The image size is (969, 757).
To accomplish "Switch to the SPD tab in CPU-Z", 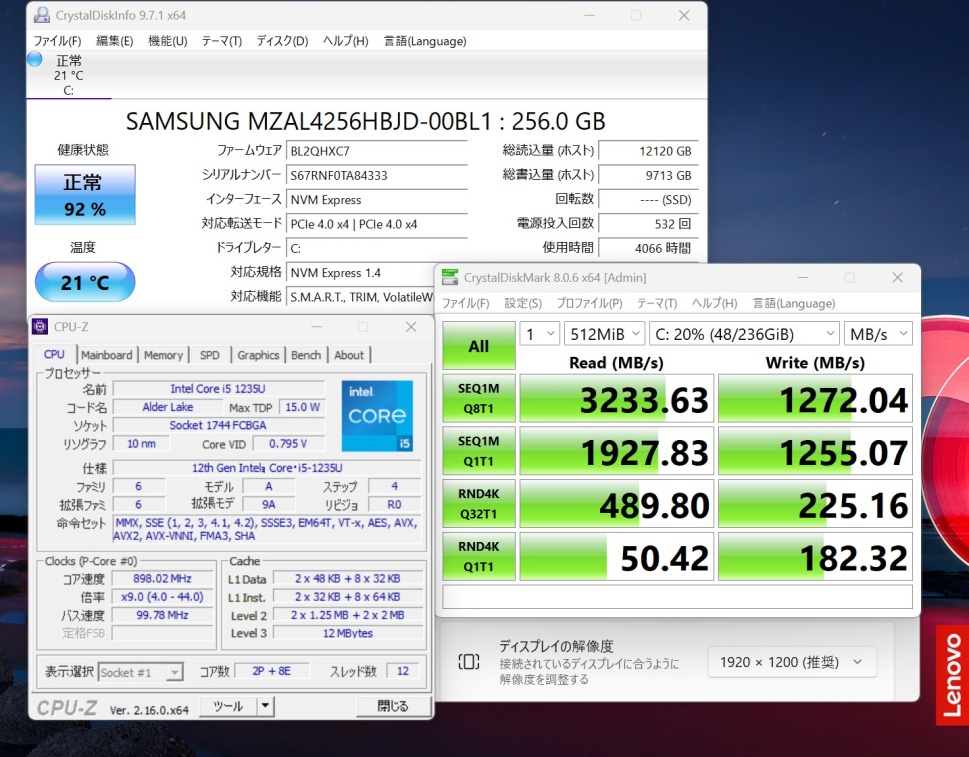I will click(209, 355).
